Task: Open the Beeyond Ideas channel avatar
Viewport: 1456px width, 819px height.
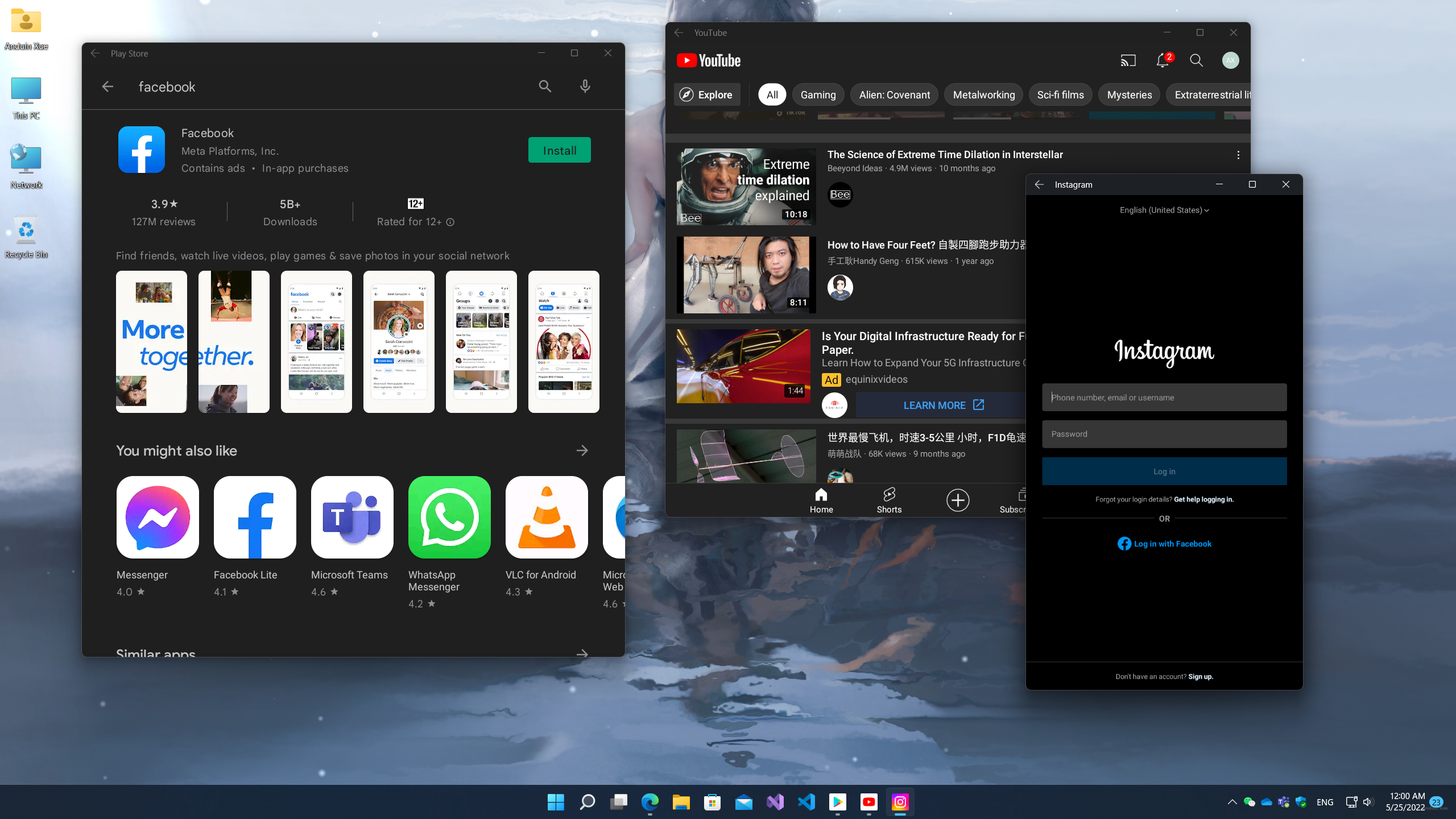Action: point(840,195)
